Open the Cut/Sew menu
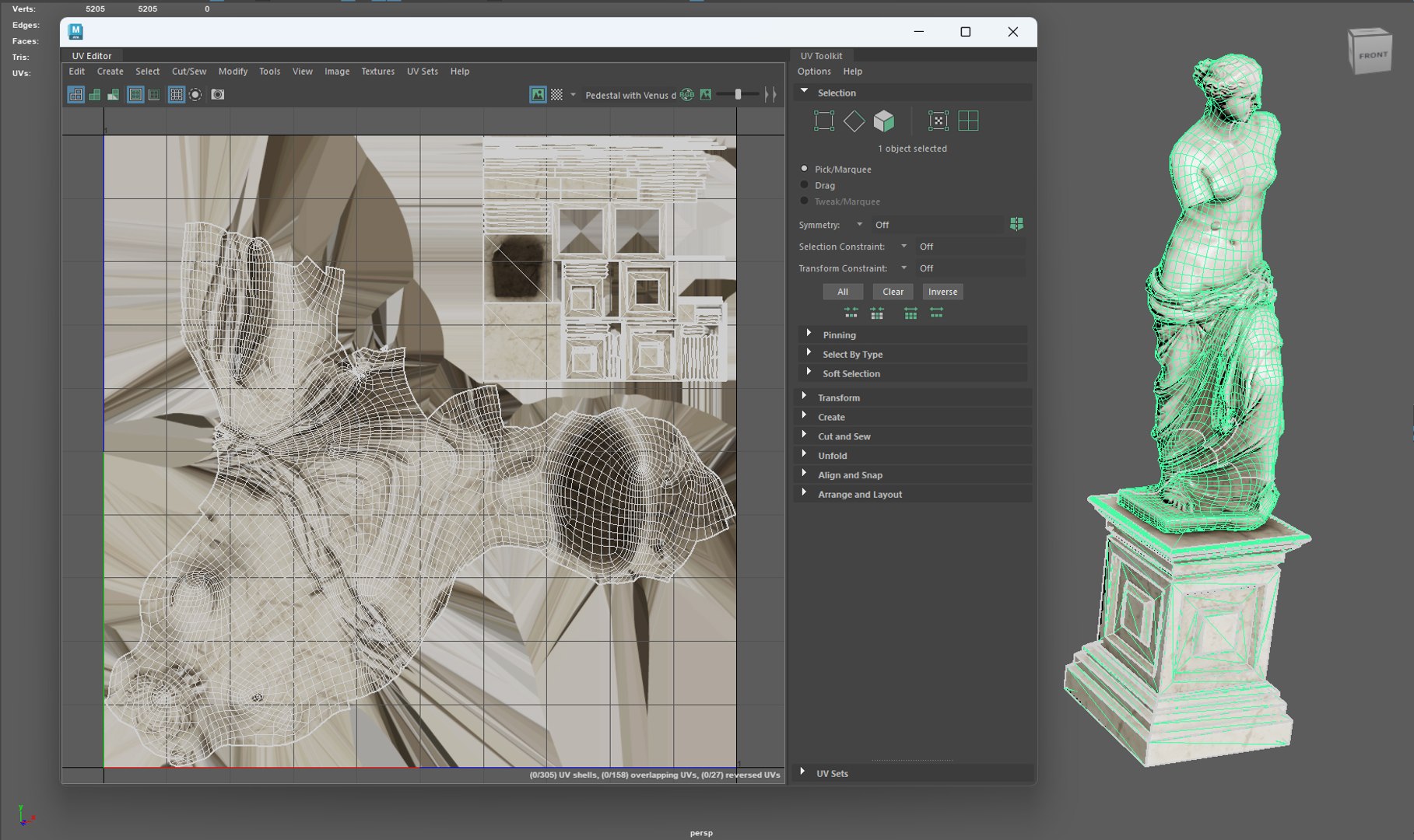This screenshot has width=1414, height=840. pos(189,72)
